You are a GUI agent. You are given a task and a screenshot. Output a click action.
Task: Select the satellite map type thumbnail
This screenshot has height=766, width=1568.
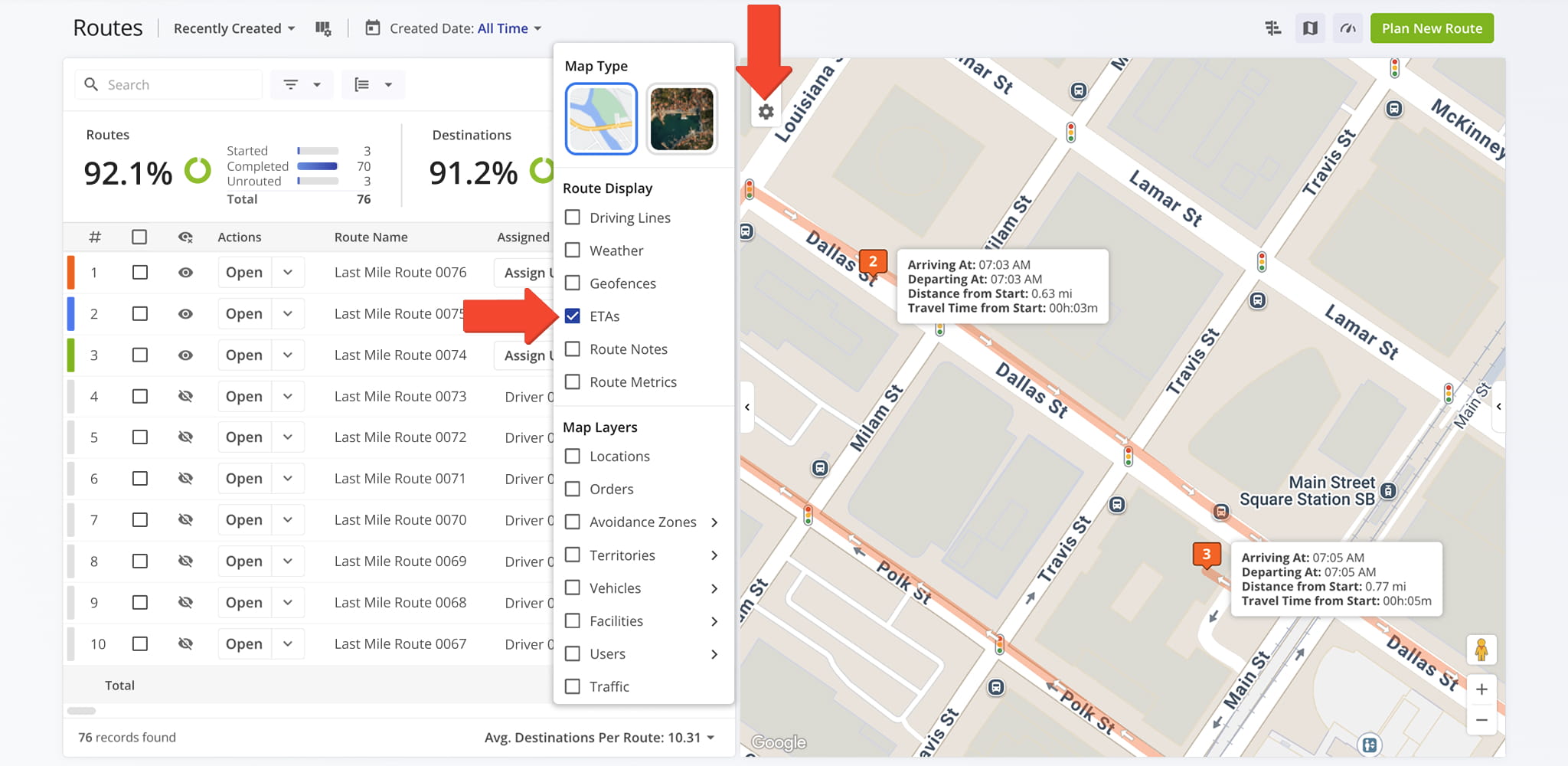[681, 119]
